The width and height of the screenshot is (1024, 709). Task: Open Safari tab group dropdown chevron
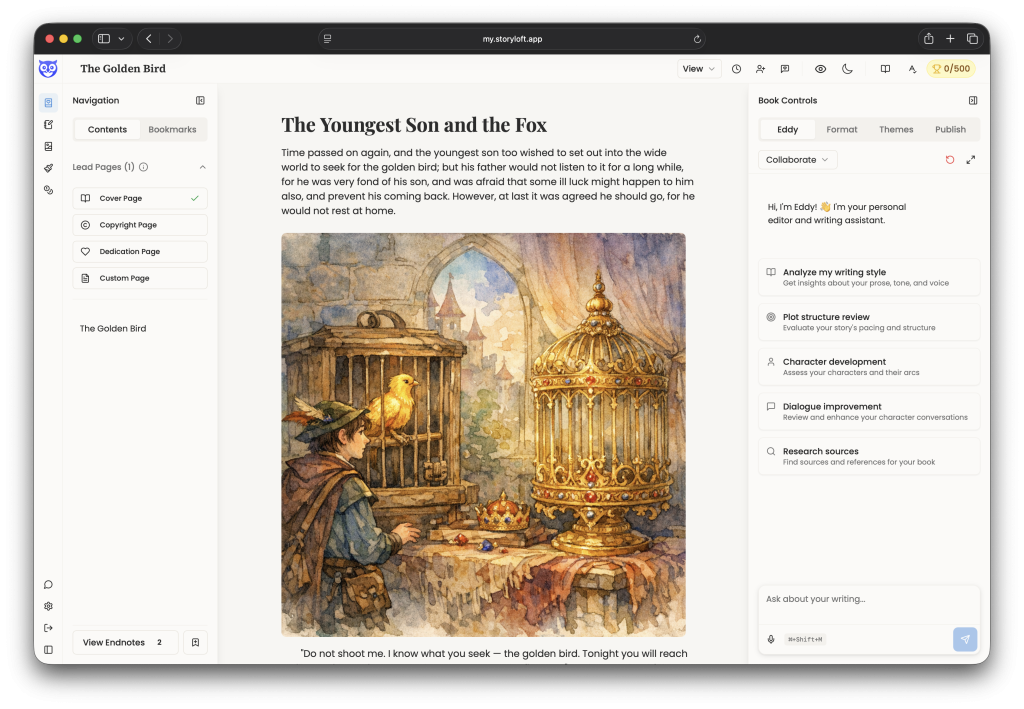121,39
